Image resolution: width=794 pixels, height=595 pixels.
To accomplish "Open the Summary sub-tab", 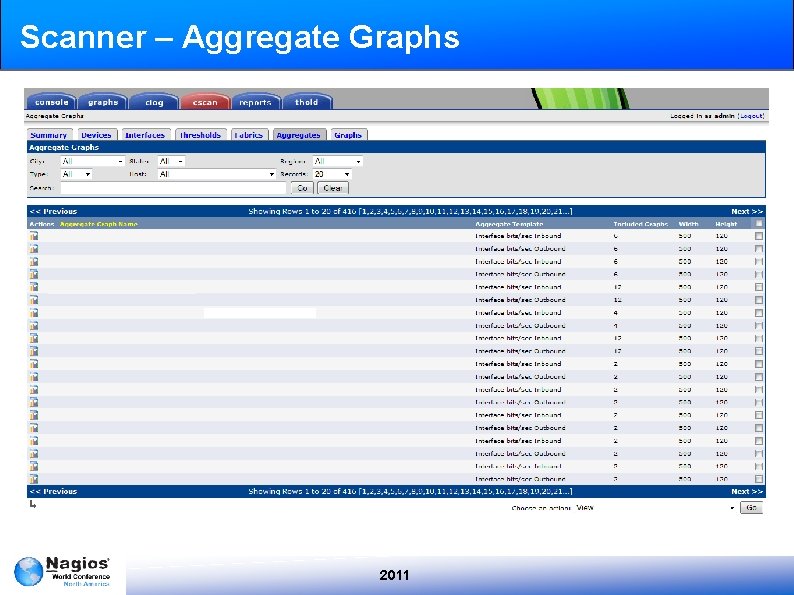I will click(49, 135).
